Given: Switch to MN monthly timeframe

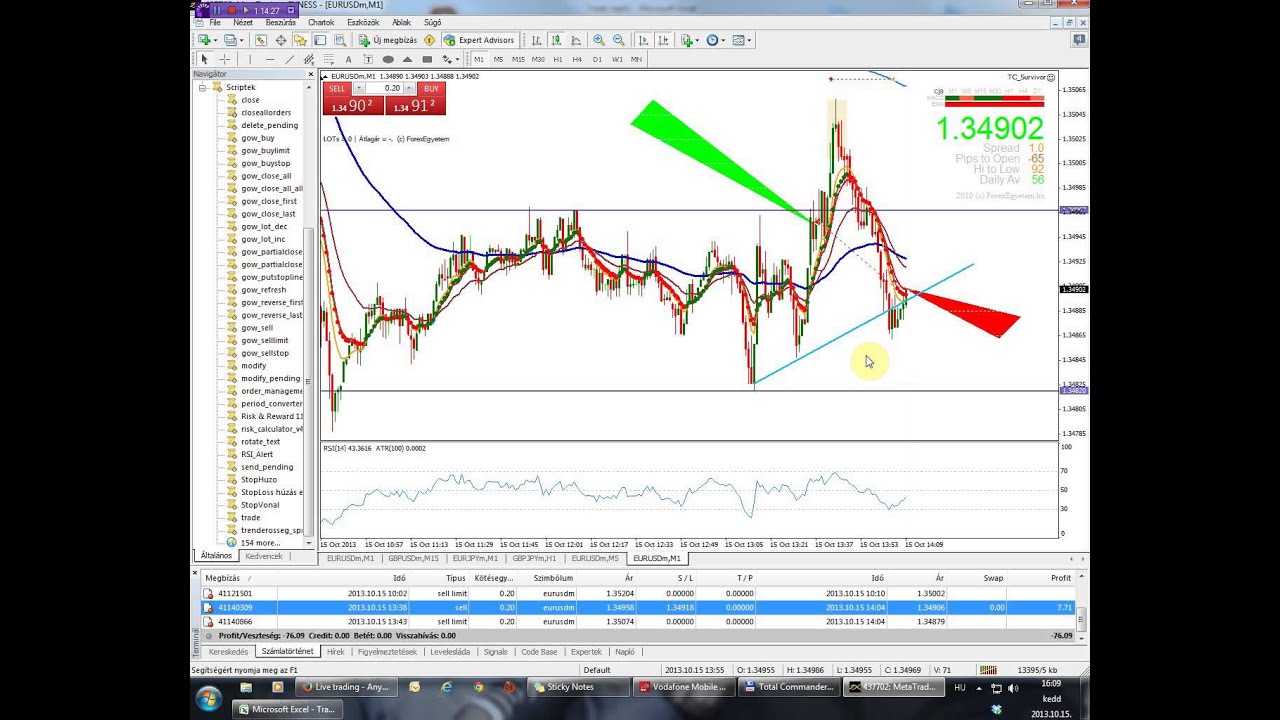Looking at the screenshot, I should click(x=636, y=59).
